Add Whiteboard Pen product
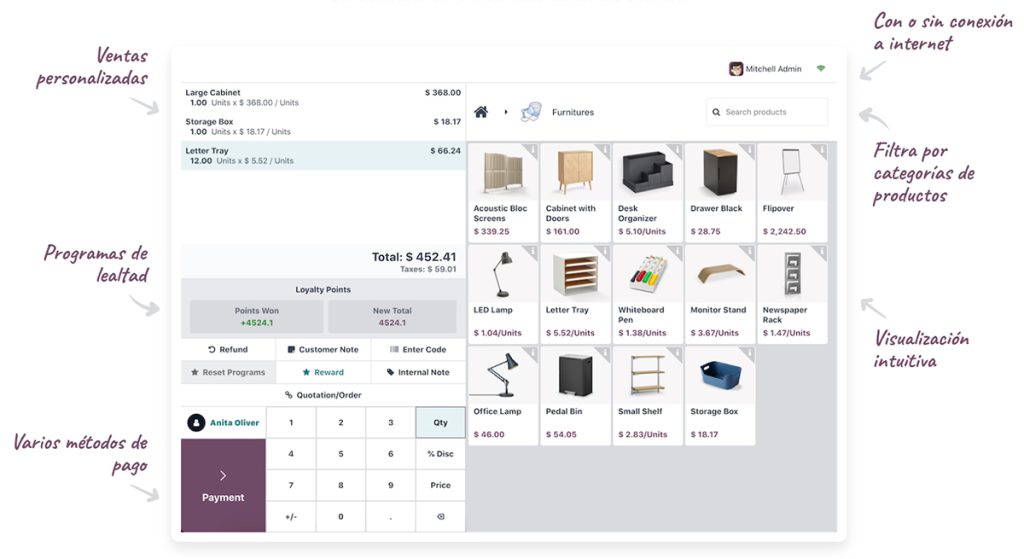 click(x=648, y=294)
